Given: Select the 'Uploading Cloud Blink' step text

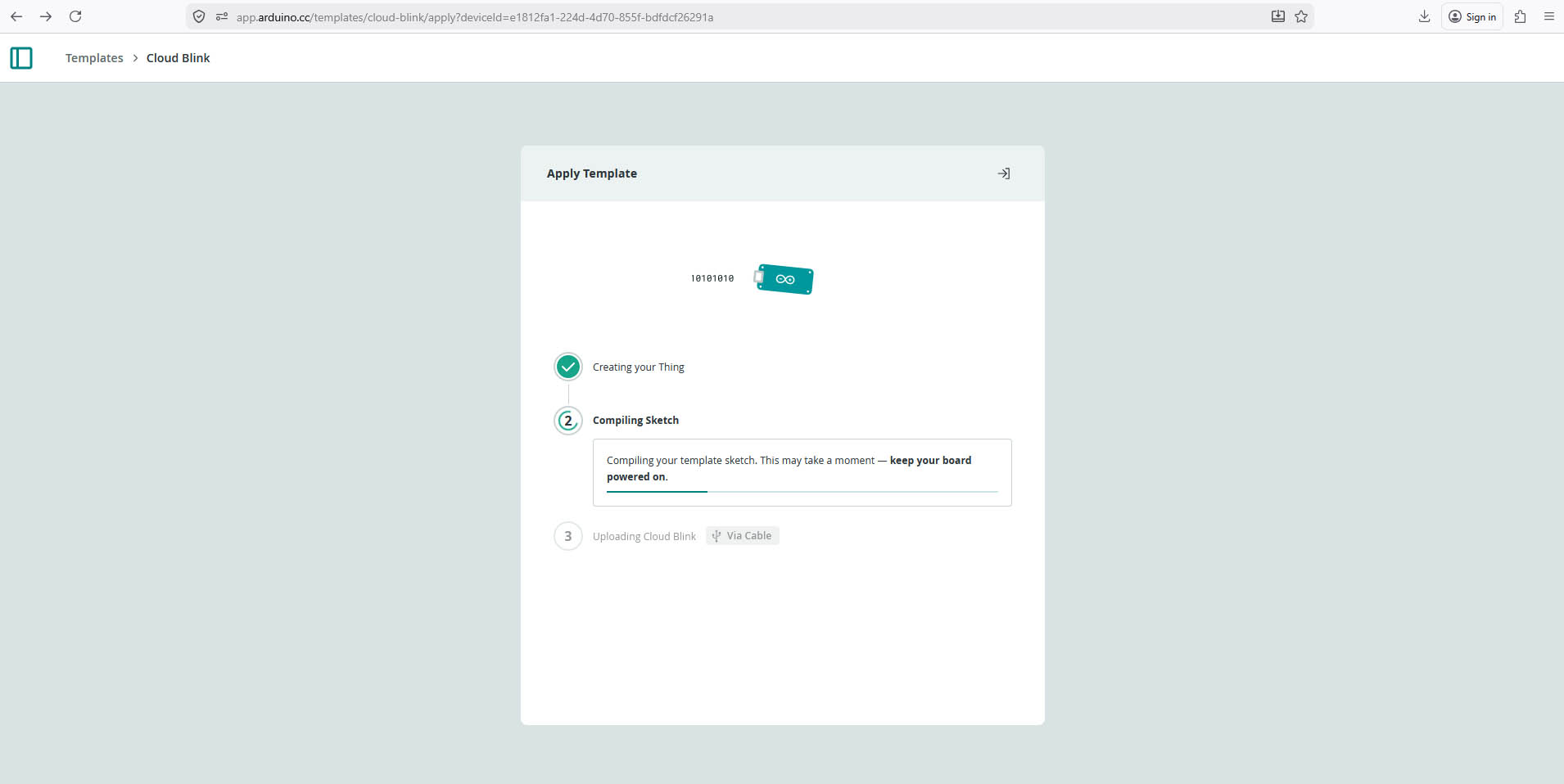Looking at the screenshot, I should click(x=644, y=537).
